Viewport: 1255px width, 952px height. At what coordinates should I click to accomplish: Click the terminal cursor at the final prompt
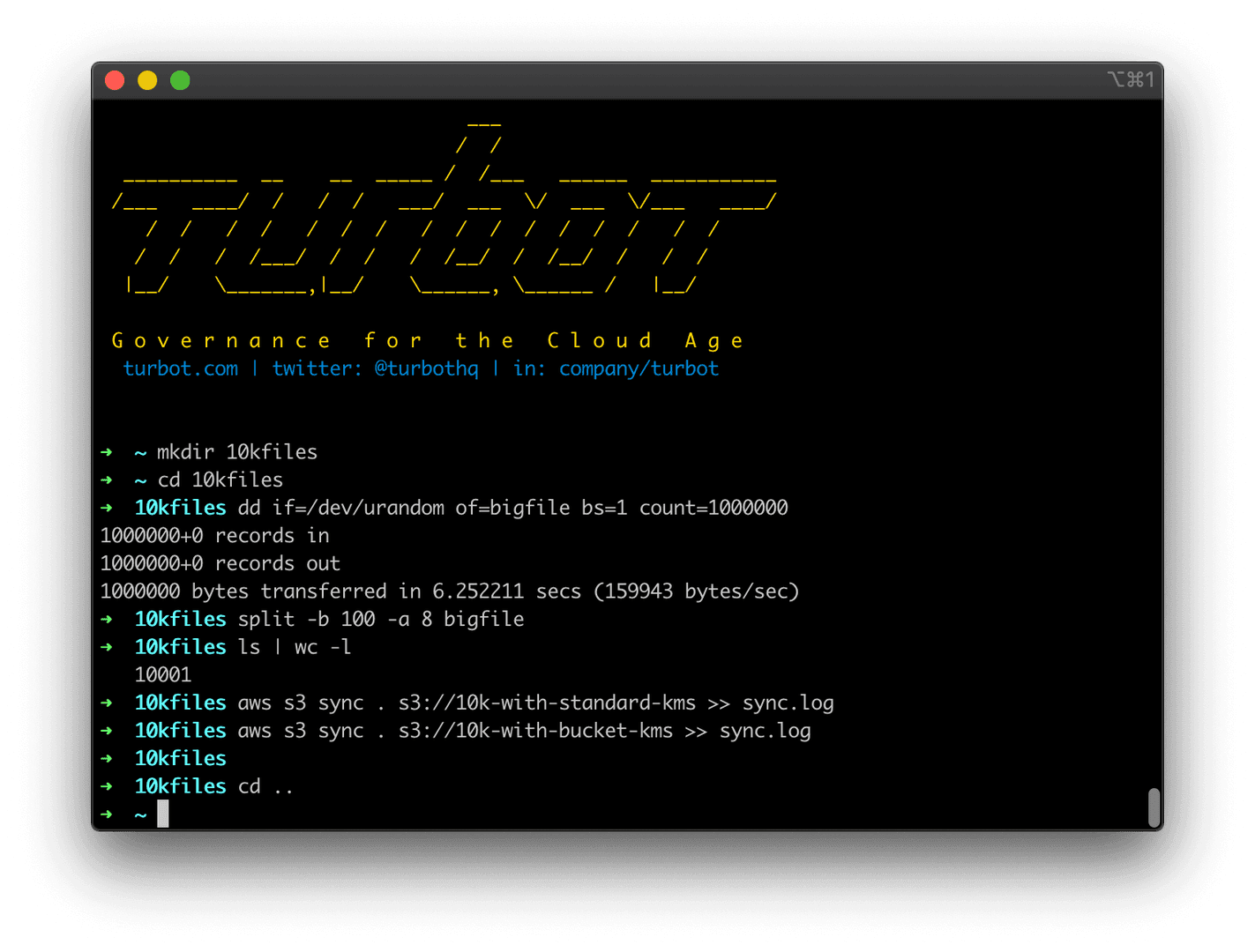pos(163,814)
